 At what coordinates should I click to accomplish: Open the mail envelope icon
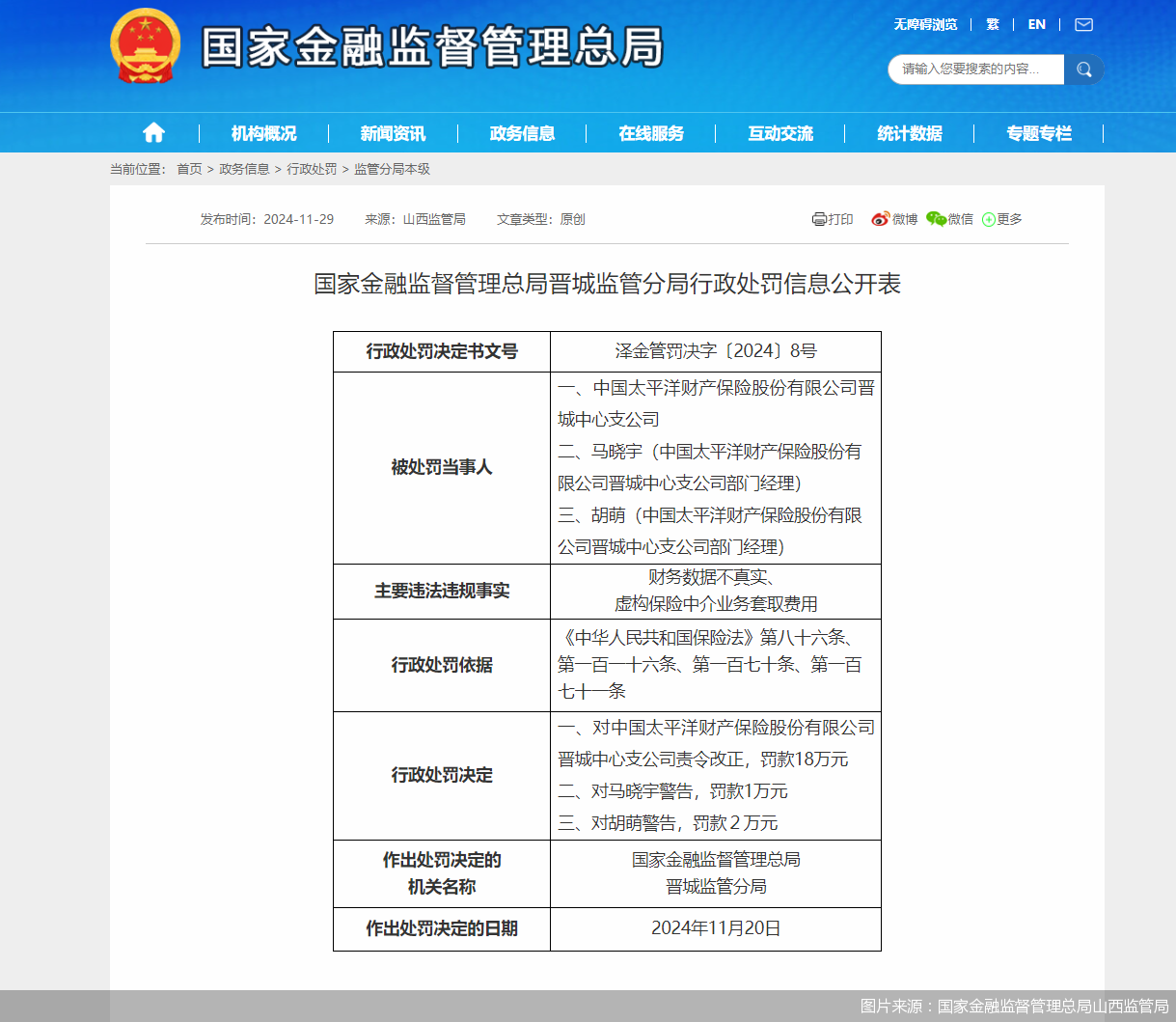(1084, 24)
